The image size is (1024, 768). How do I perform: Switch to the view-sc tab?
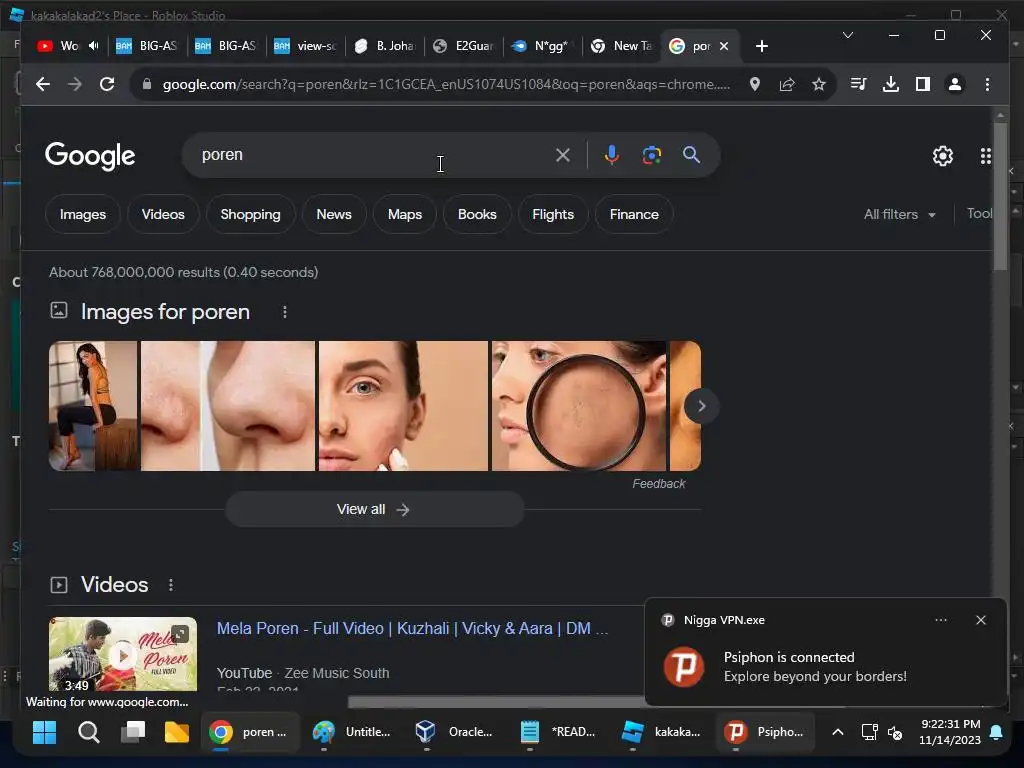[306, 46]
